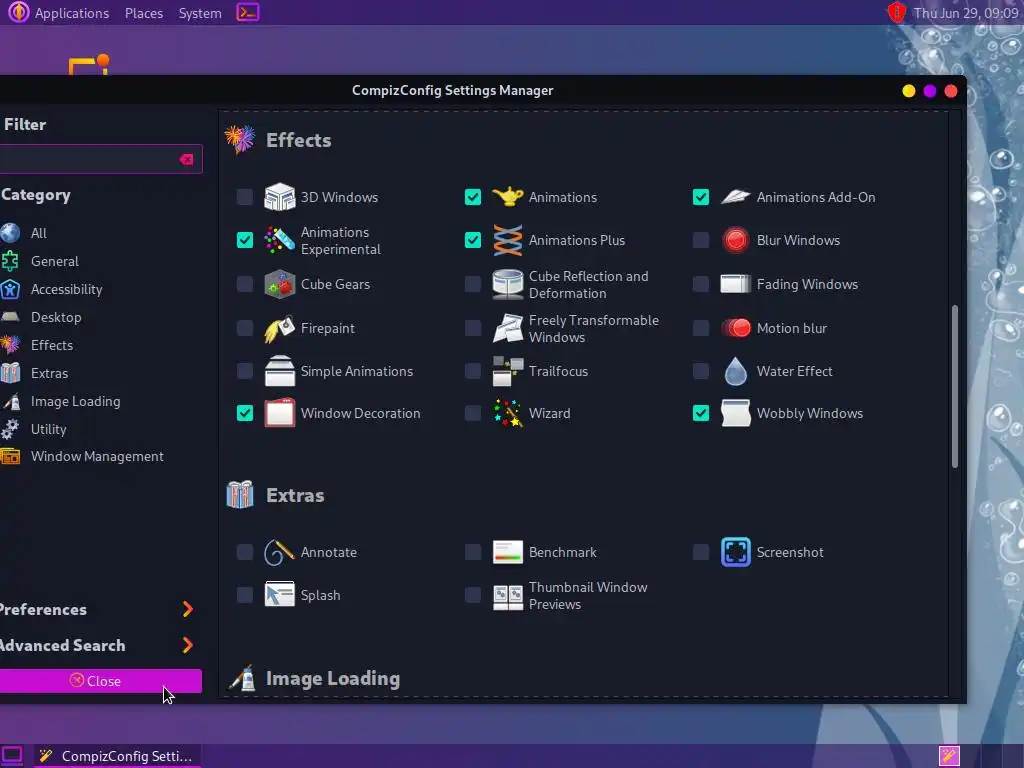Click the Screenshot plugin icon
The image size is (1024, 768).
[x=735, y=552]
